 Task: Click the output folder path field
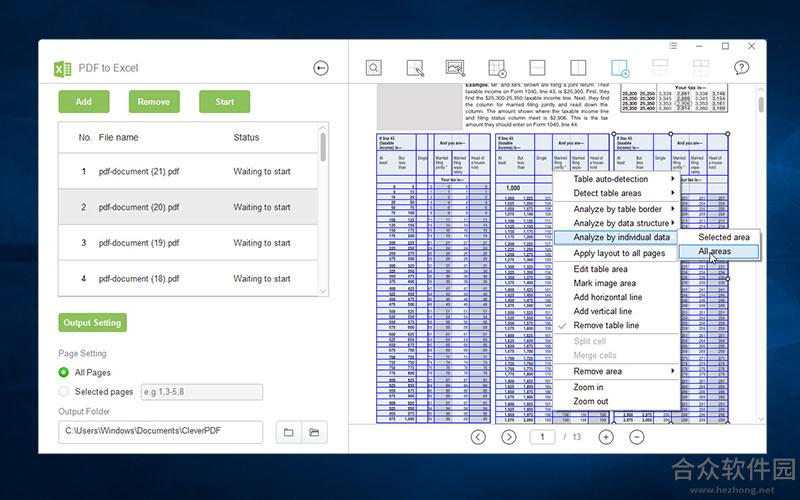[x=161, y=432]
